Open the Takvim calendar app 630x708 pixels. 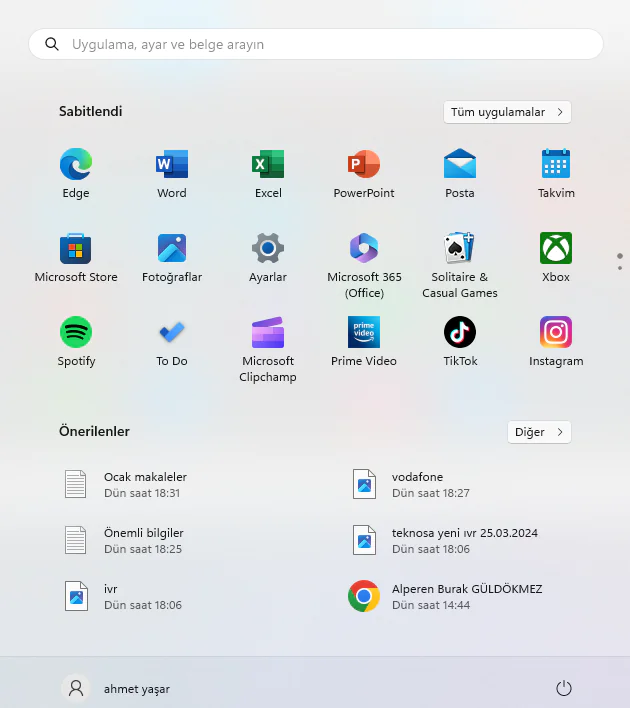[556, 173]
